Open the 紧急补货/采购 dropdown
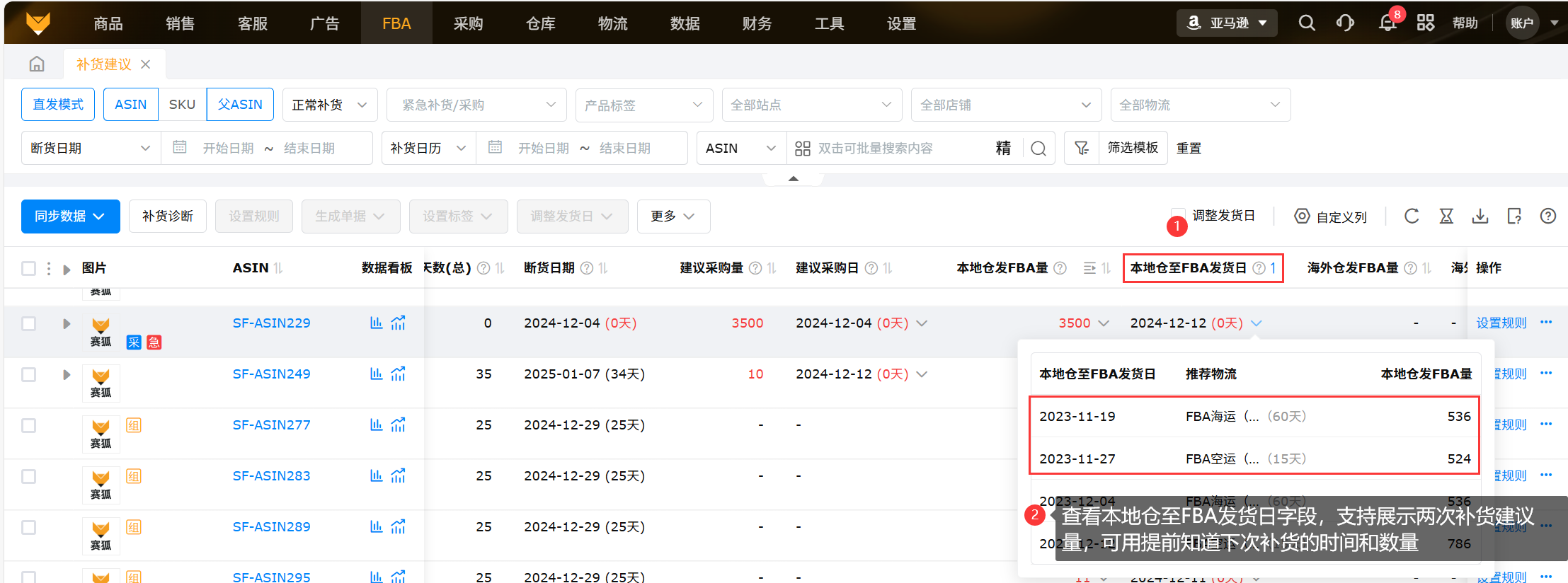 [x=477, y=105]
